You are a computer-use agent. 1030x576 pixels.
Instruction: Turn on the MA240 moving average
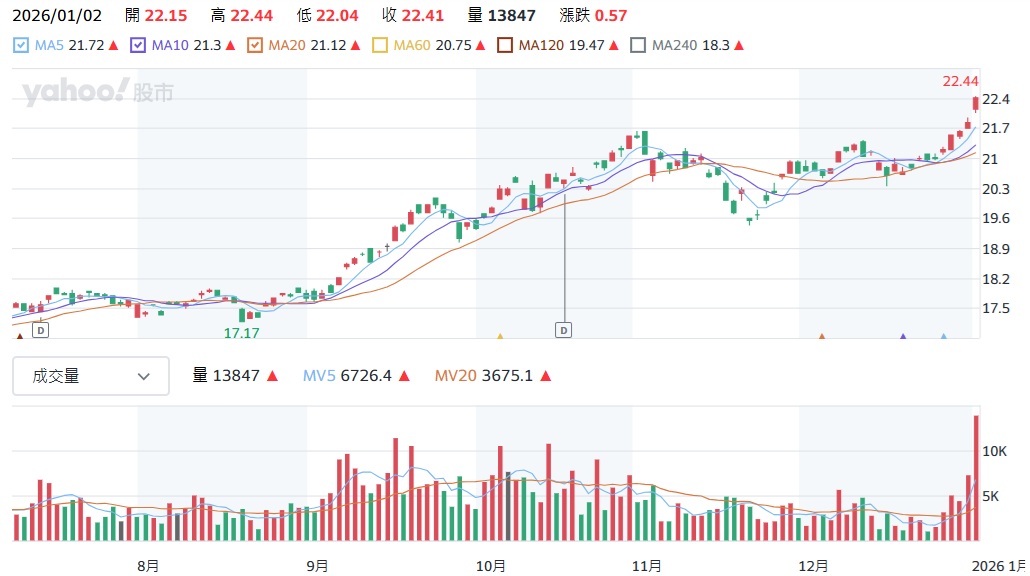(x=638, y=45)
